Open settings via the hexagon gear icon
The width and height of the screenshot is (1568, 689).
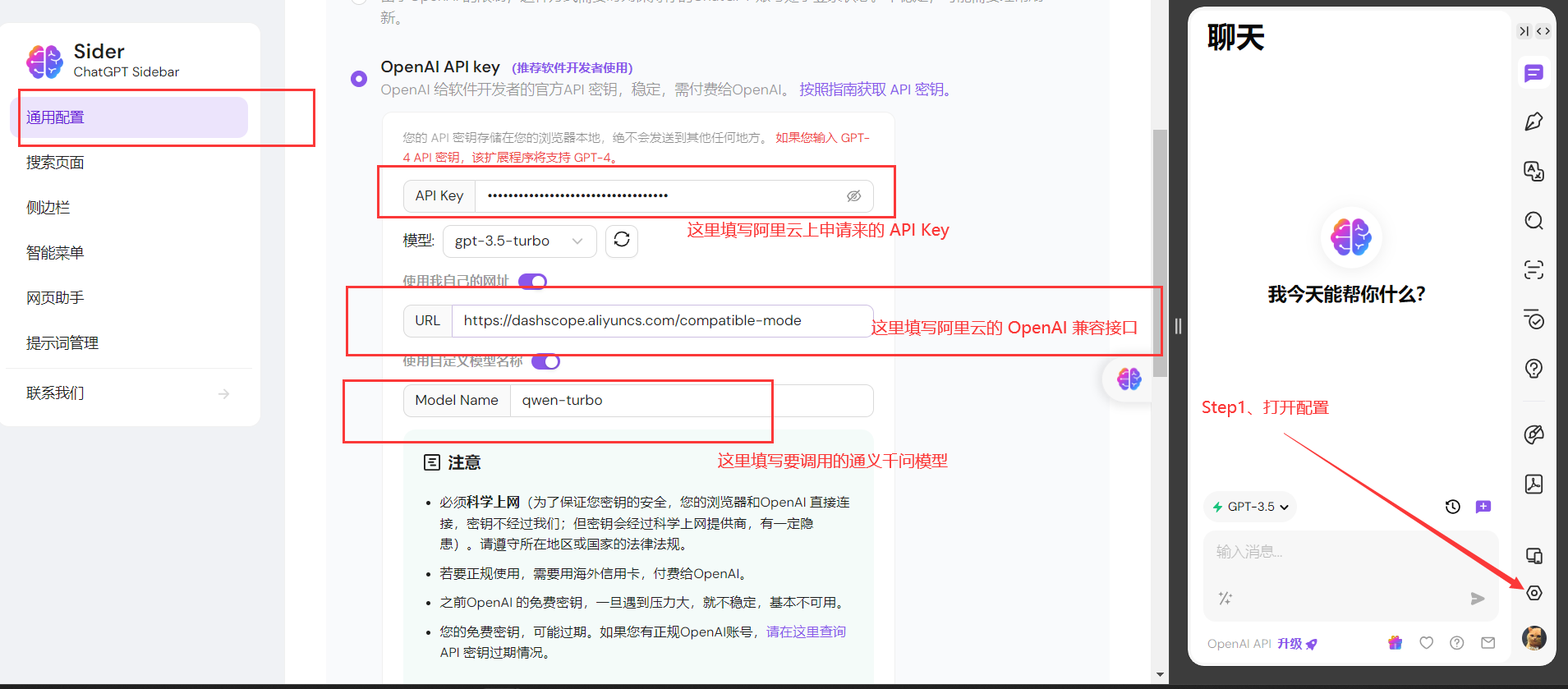(1534, 593)
